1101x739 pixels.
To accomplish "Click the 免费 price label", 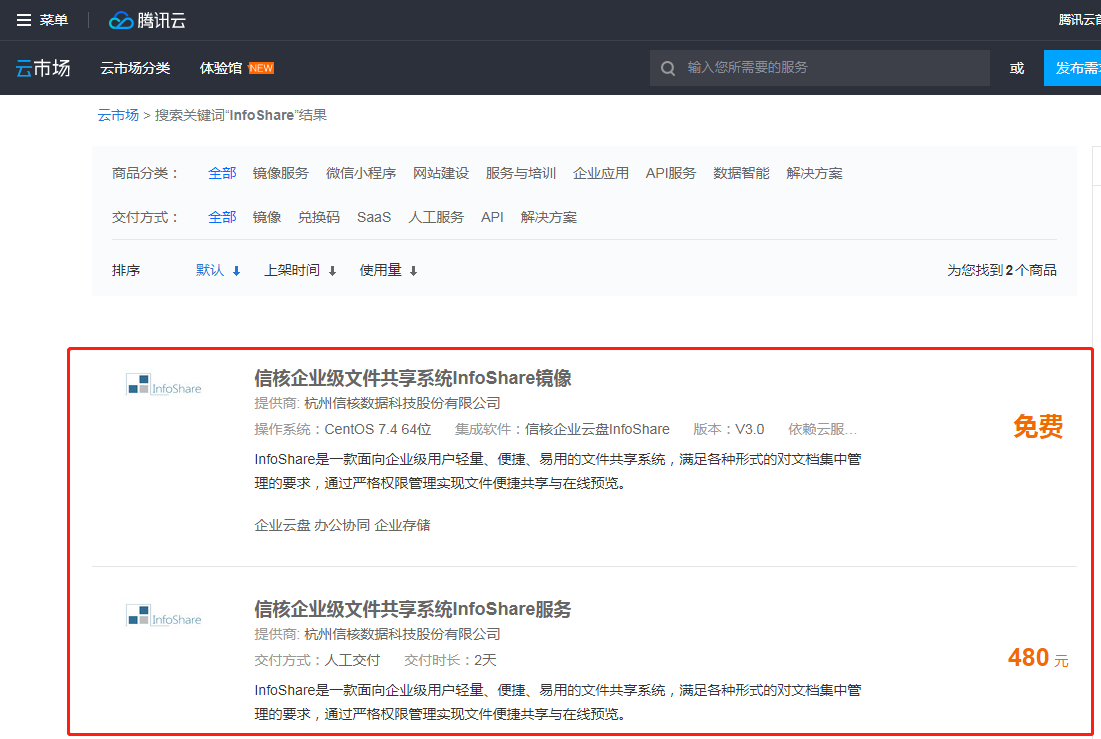I will tap(1038, 426).
